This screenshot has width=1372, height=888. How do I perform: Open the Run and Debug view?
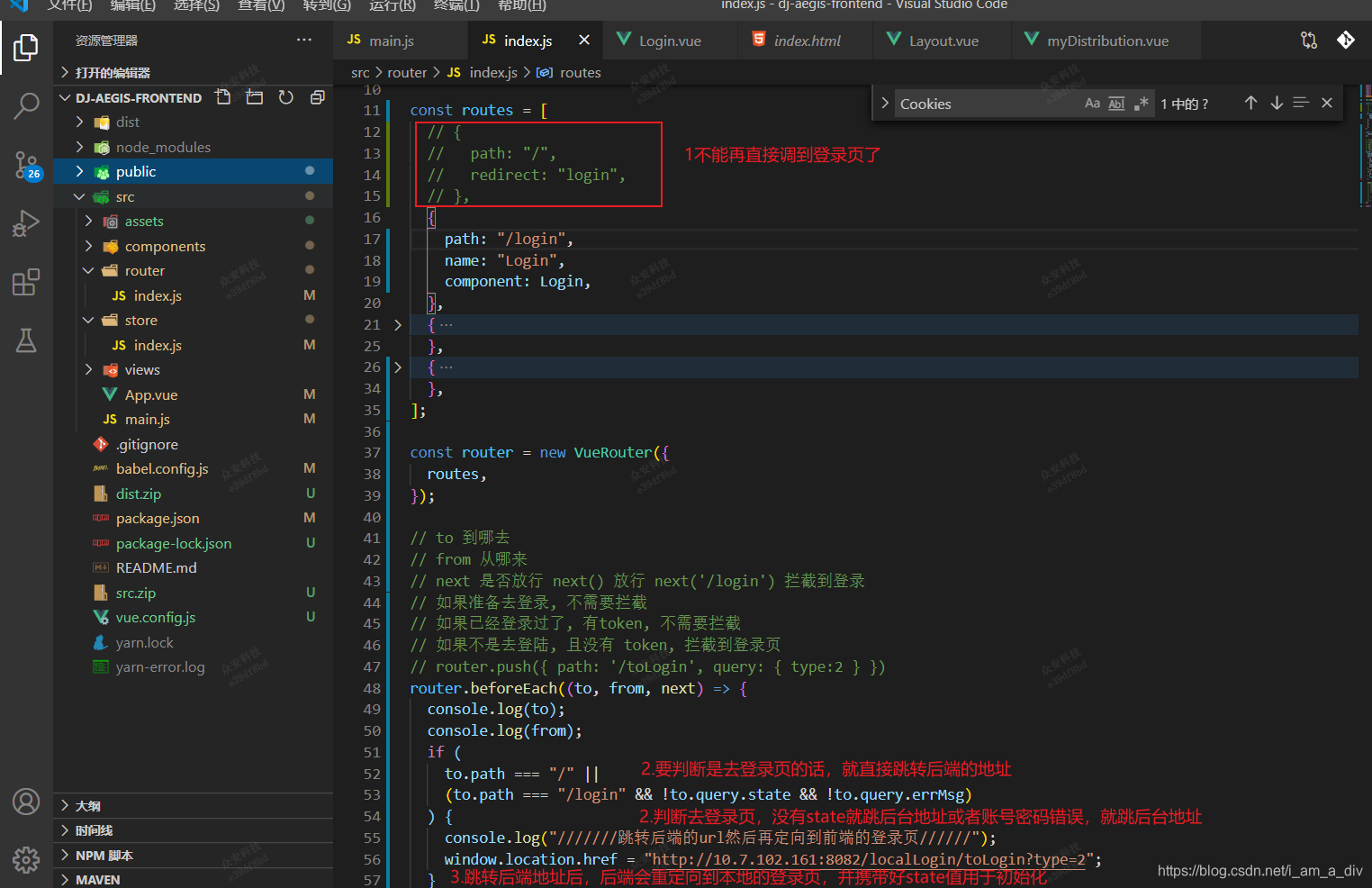click(x=26, y=223)
